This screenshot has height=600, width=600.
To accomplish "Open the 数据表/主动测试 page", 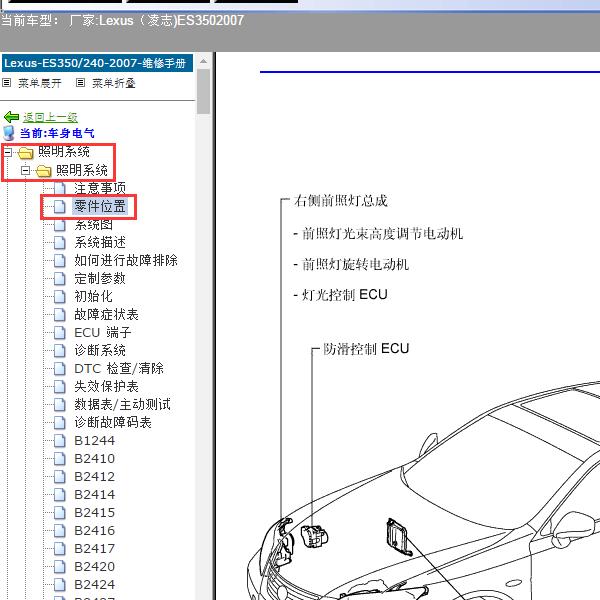I will (x=123, y=404).
